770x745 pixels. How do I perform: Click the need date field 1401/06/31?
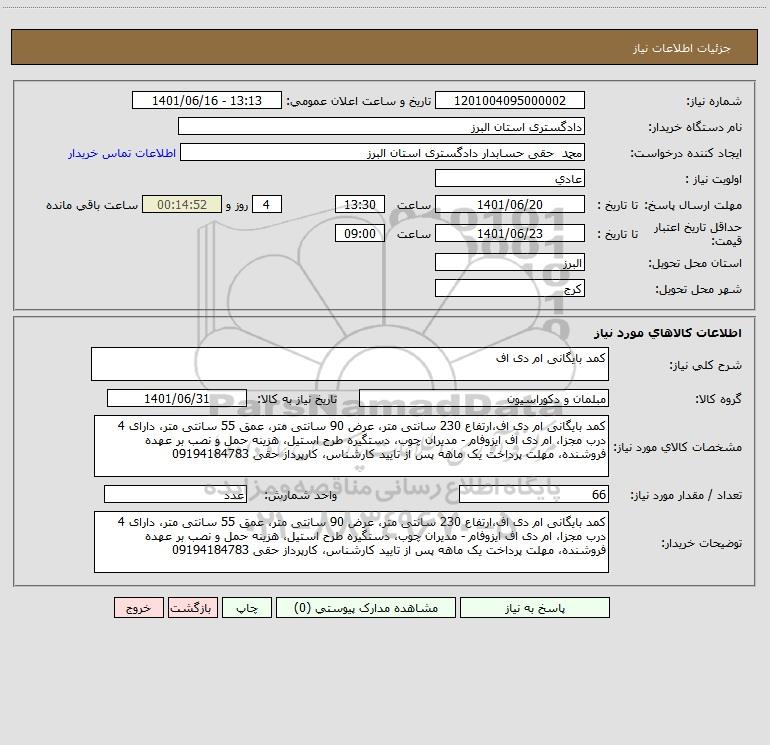click(177, 398)
